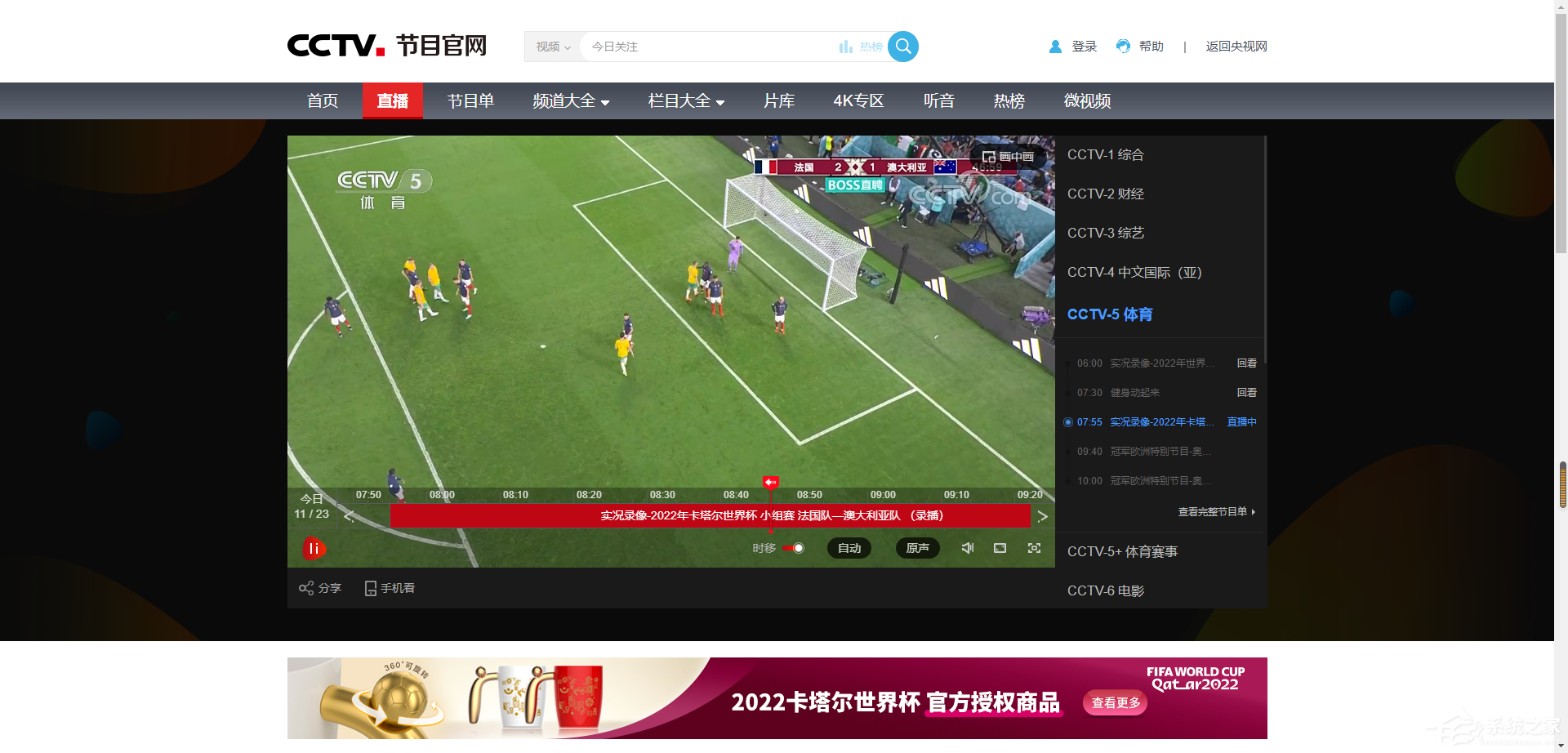Pause the live video with the red button

(314, 548)
